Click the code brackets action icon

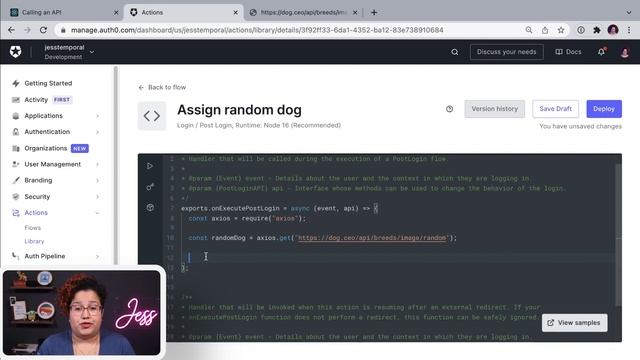click(152, 116)
